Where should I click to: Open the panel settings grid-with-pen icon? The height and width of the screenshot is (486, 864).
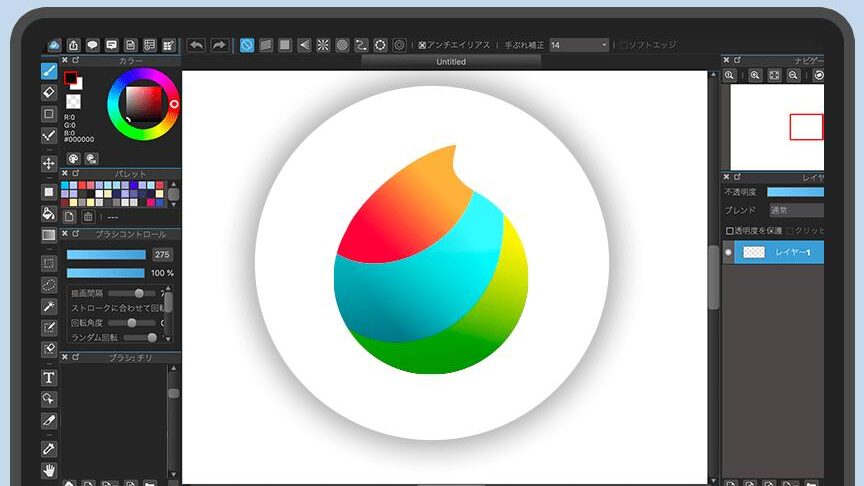[169, 45]
